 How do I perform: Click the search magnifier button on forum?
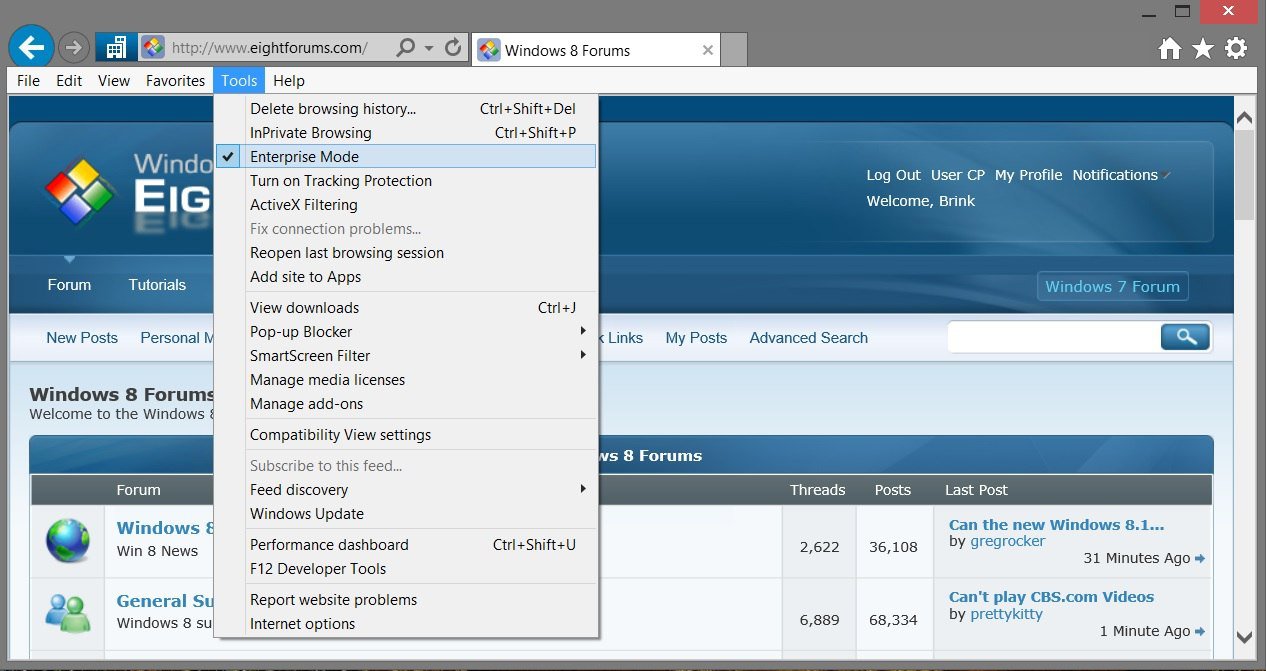point(1185,337)
